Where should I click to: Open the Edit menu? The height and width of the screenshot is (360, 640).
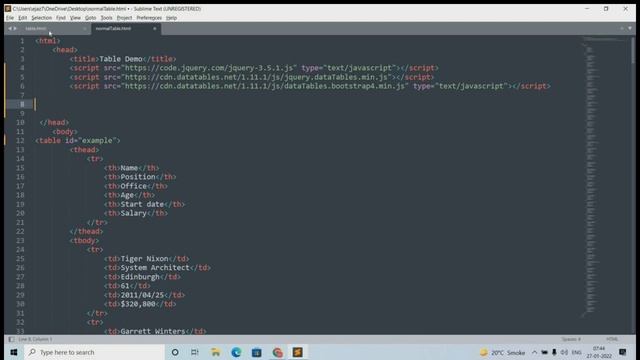click(x=22, y=18)
